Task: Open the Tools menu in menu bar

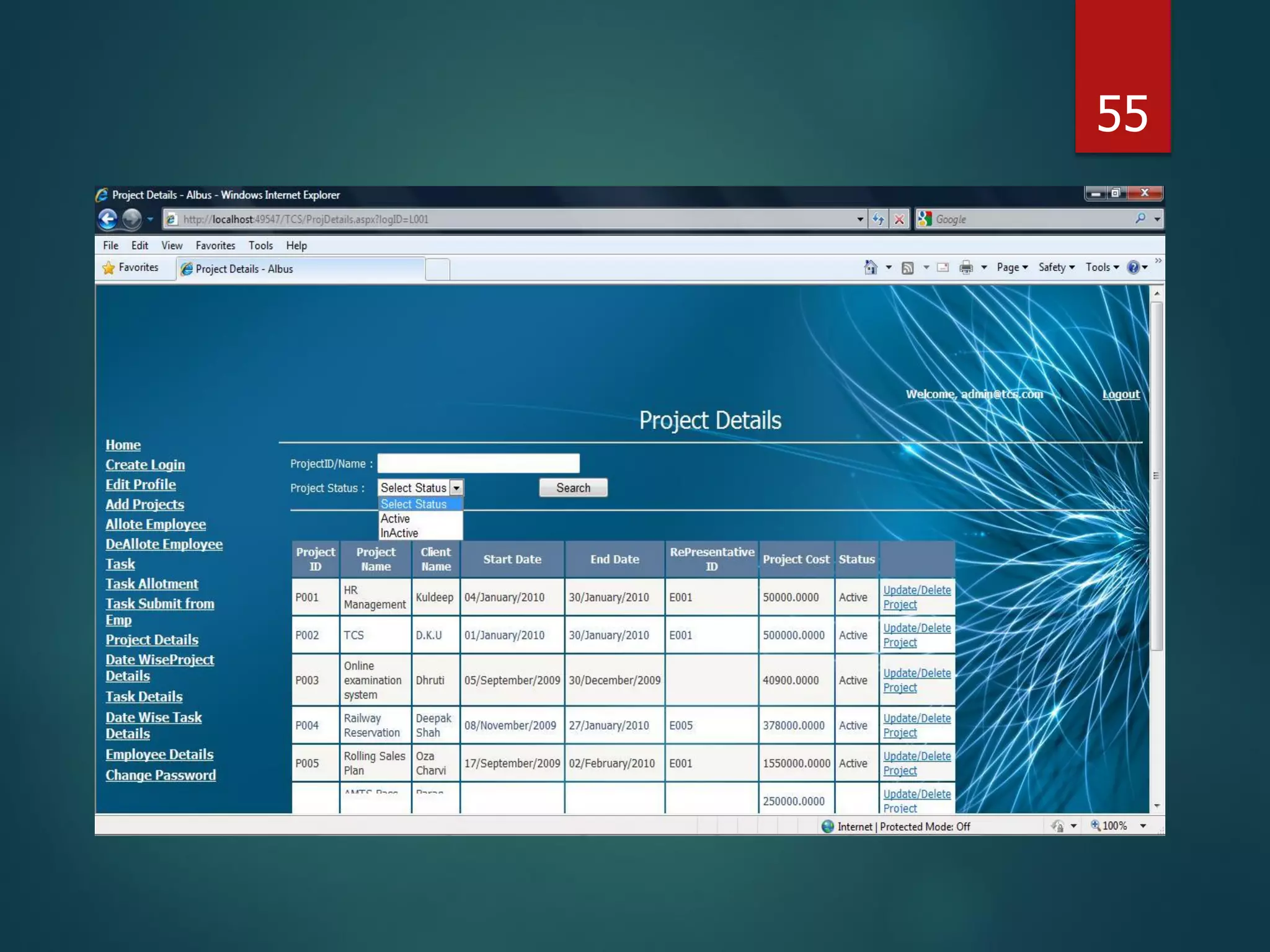Action: click(x=260, y=245)
